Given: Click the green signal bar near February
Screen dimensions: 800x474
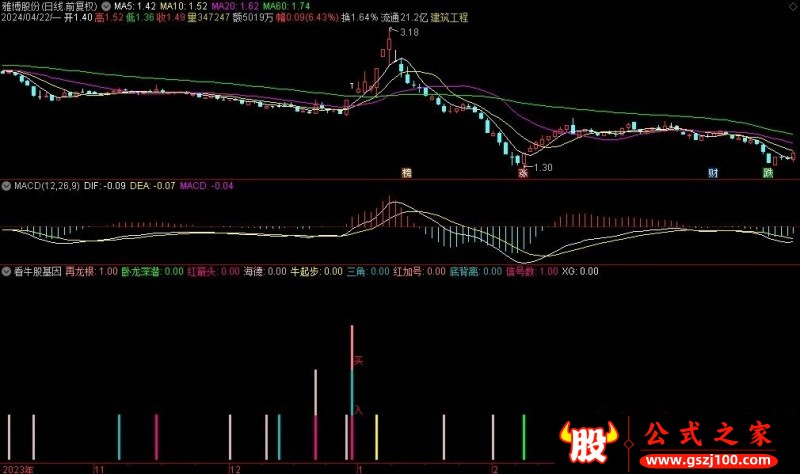Looking at the screenshot, I should [524, 437].
